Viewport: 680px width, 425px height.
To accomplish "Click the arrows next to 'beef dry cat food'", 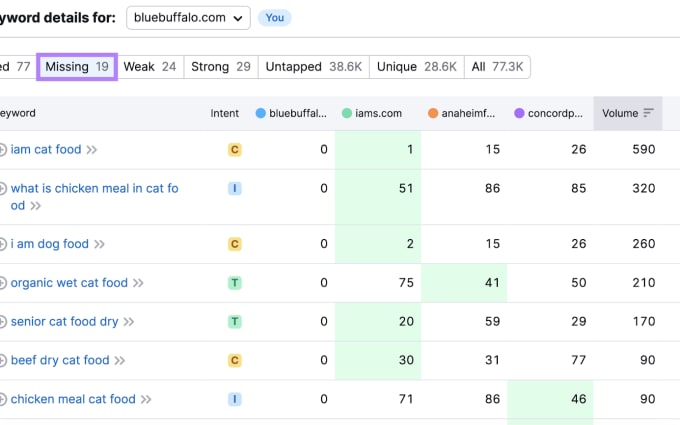I will 119,360.
